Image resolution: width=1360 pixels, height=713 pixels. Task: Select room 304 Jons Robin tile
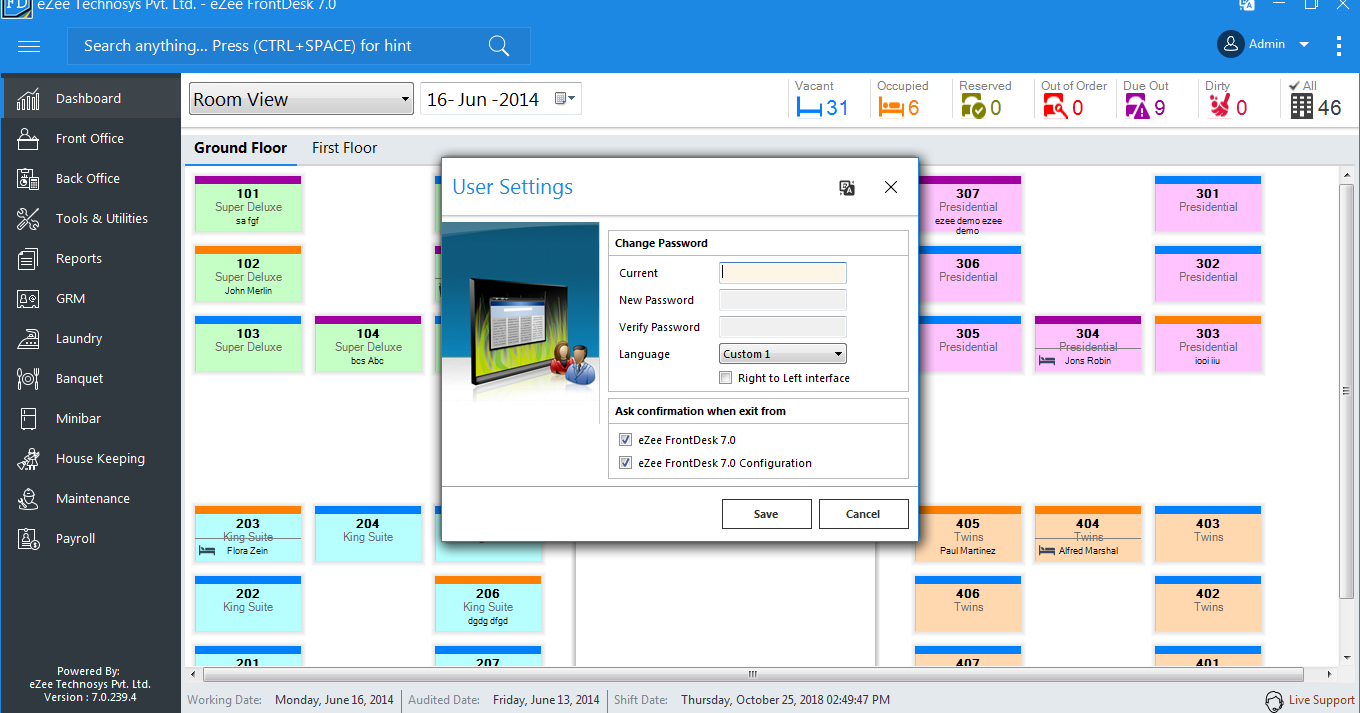tap(1088, 344)
